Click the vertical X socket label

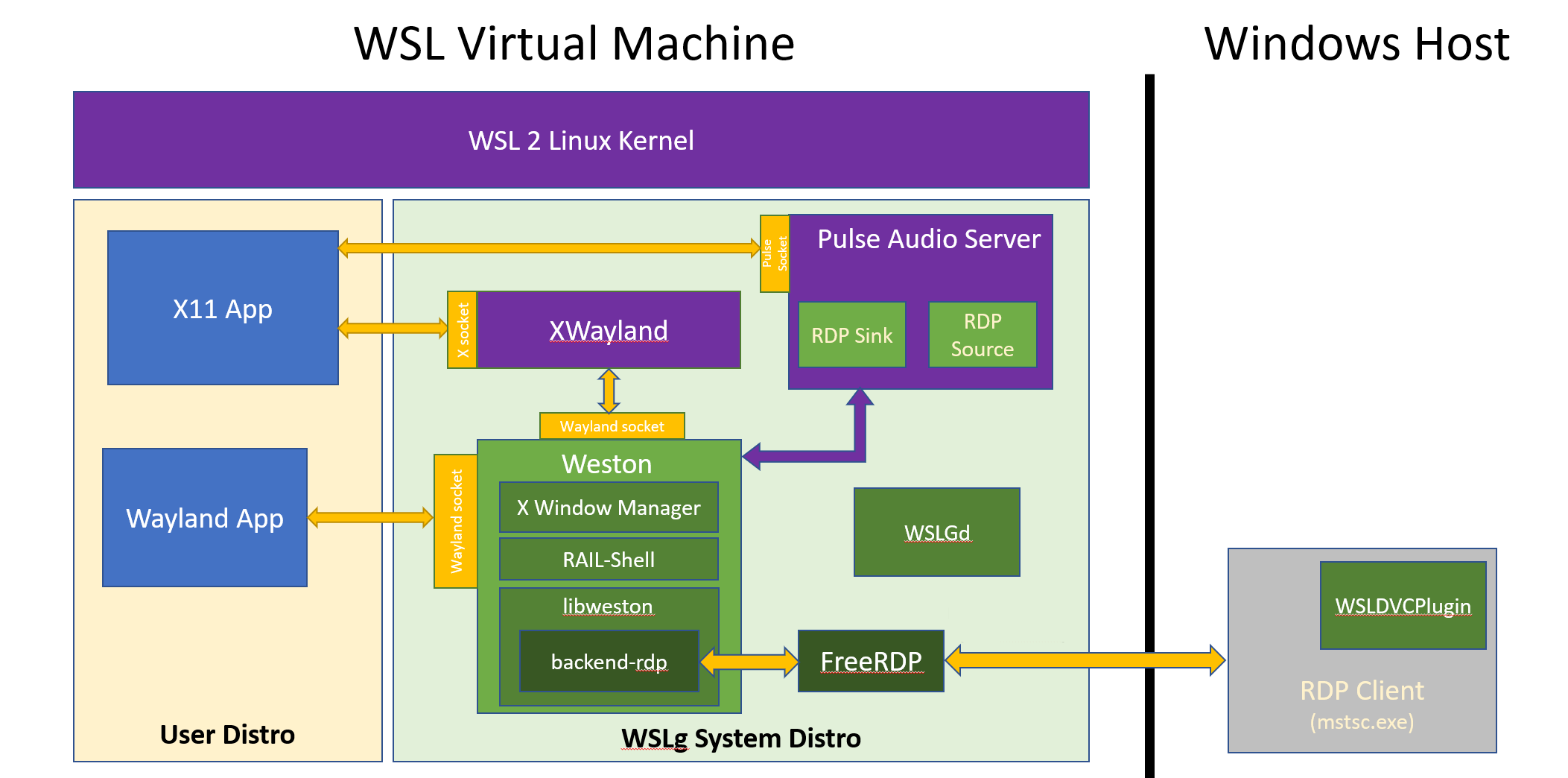[x=463, y=330]
